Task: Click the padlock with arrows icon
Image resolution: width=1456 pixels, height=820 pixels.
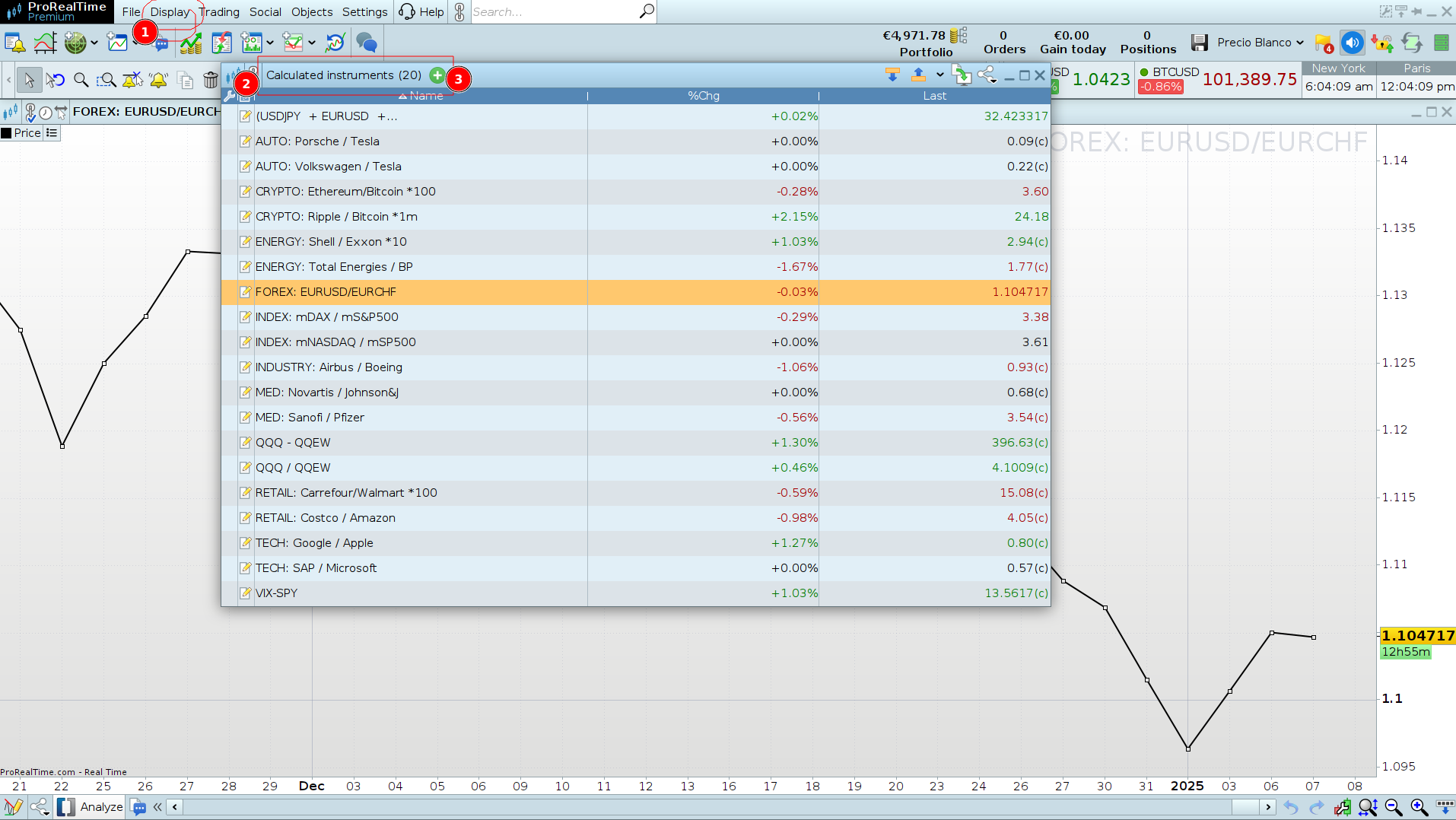Action: 1382,43
